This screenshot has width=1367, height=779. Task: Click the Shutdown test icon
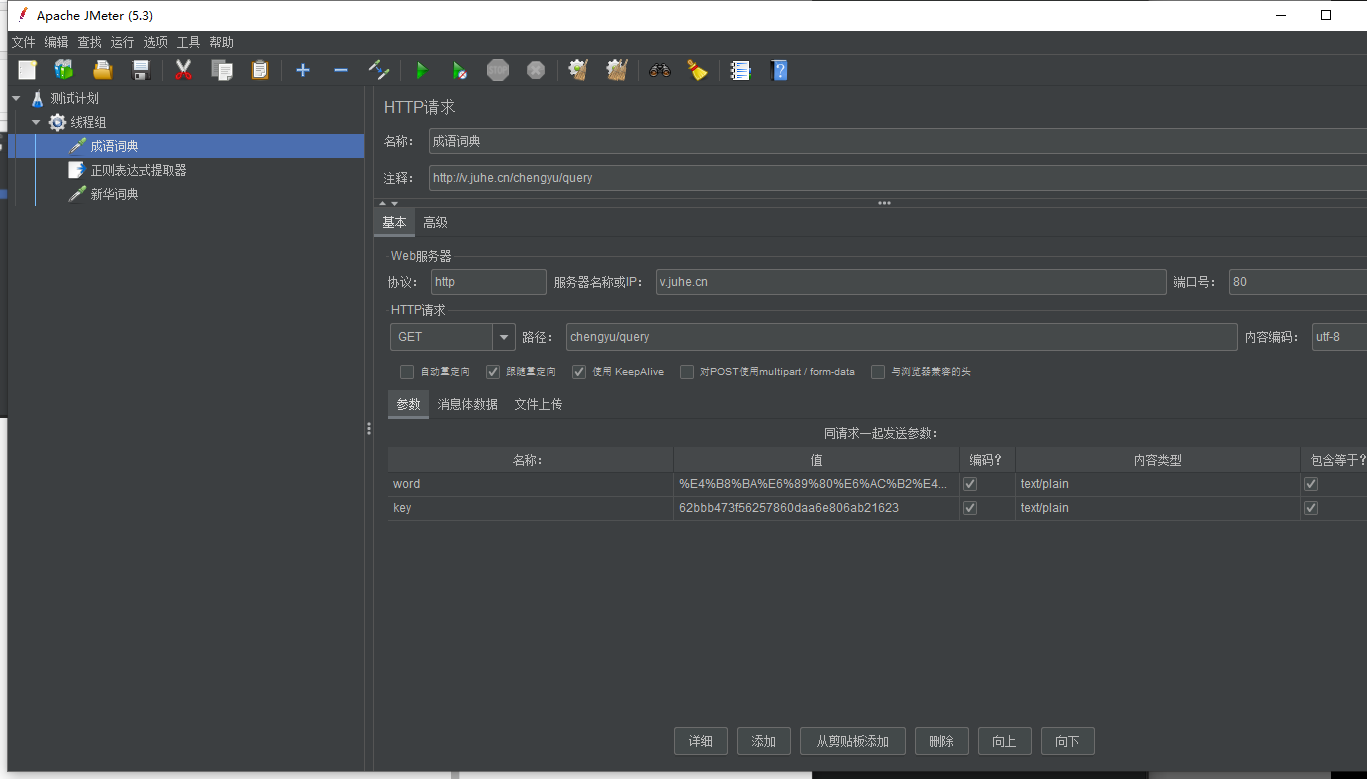pyautogui.click(x=536, y=70)
